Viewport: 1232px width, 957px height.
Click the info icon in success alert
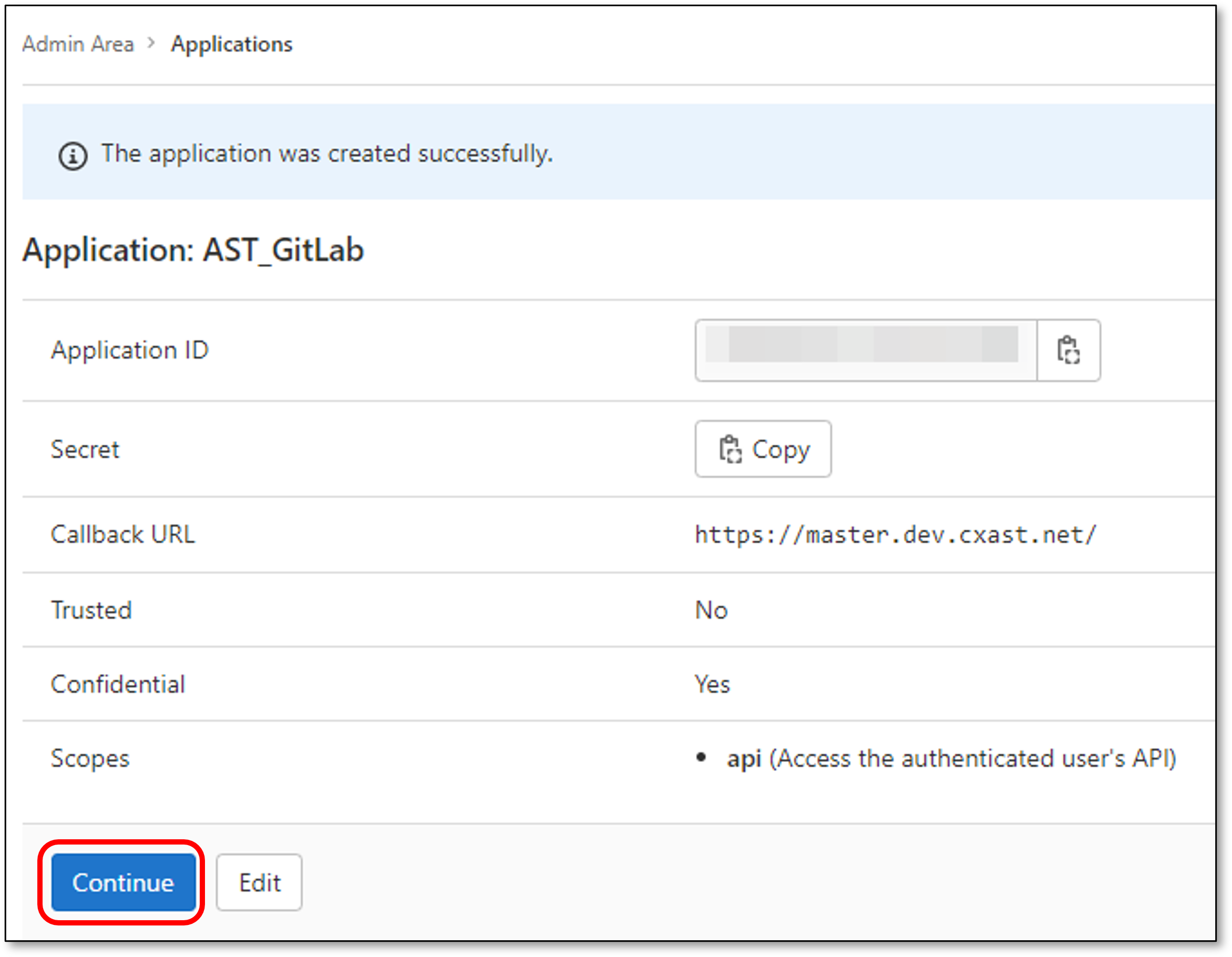pyautogui.click(x=73, y=156)
